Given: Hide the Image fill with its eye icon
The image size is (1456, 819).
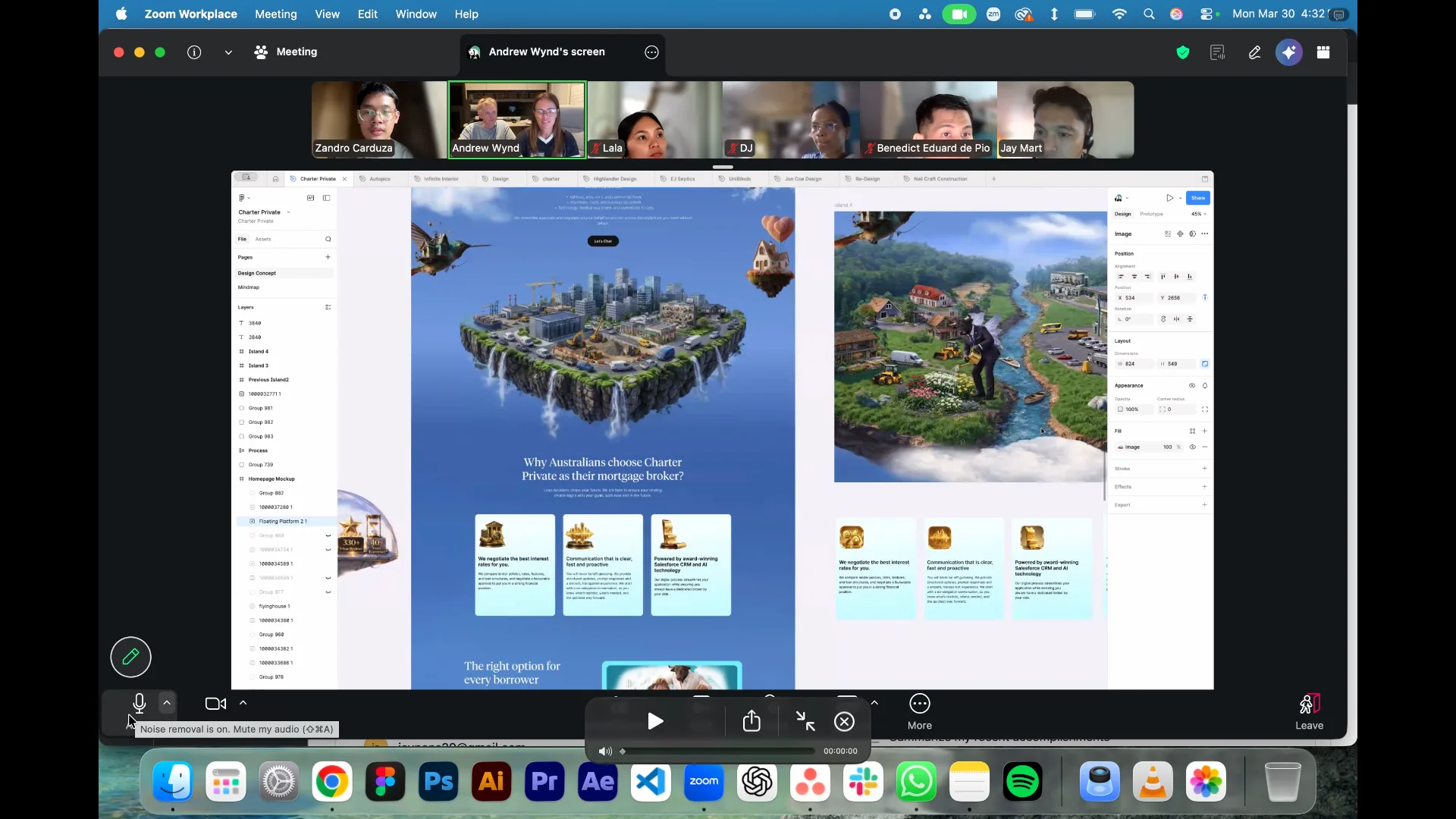Looking at the screenshot, I should (x=1192, y=447).
